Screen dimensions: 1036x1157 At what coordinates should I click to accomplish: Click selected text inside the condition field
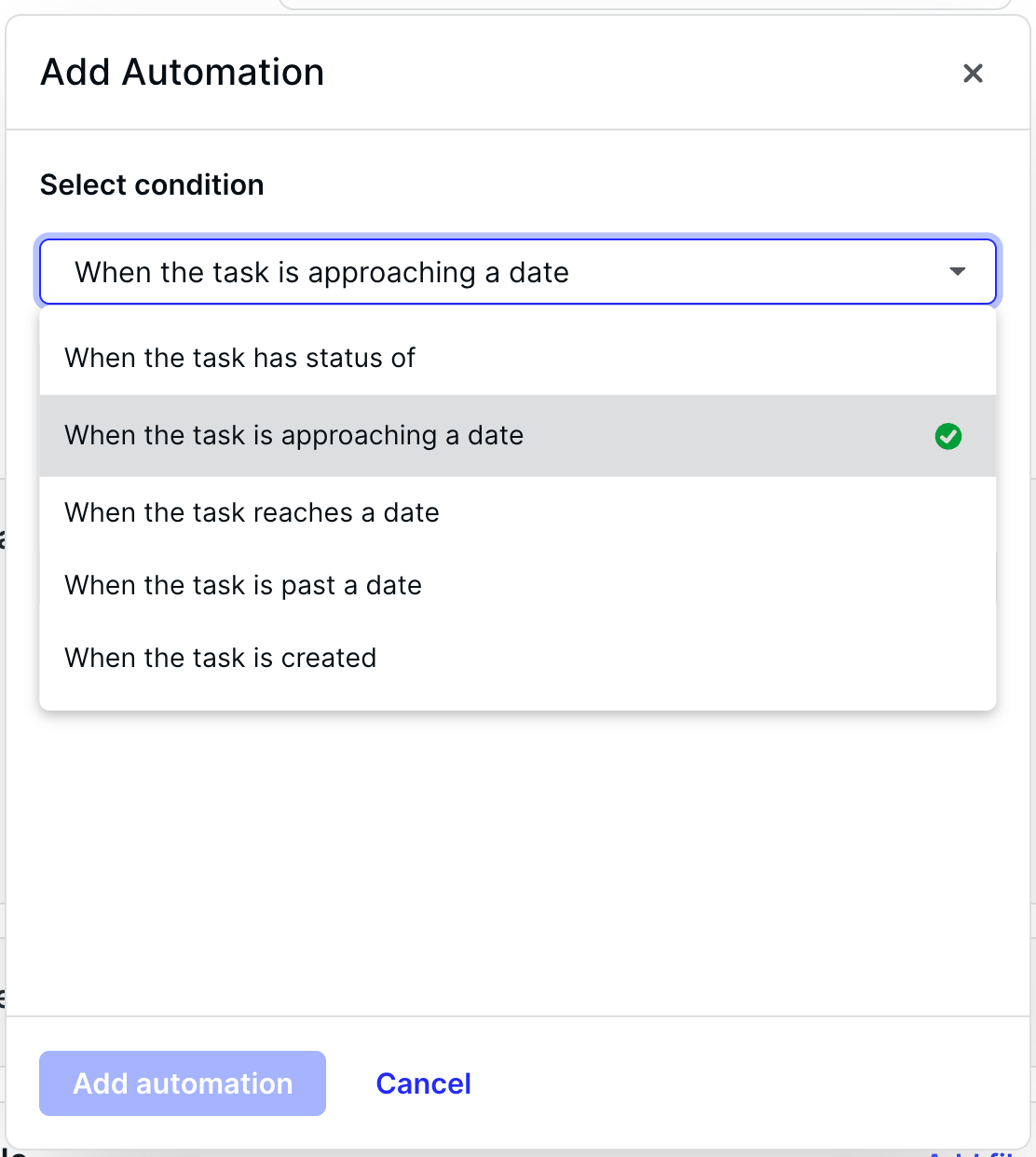click(321, 272)
